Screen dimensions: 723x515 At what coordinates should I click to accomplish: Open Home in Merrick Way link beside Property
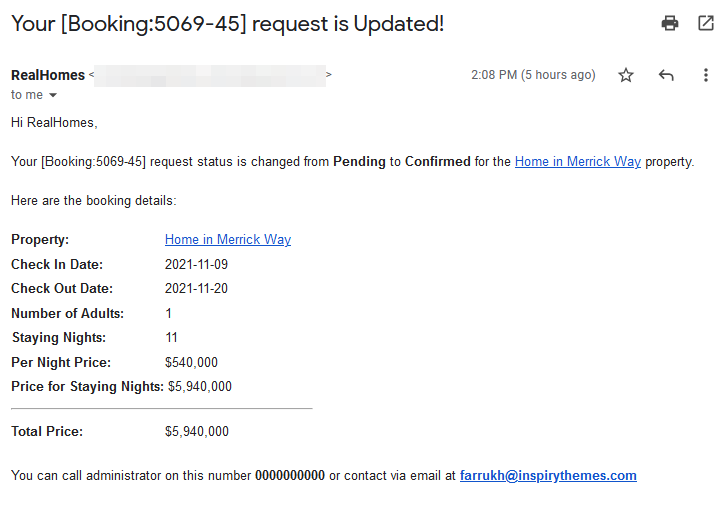click(x=228, y=239)
